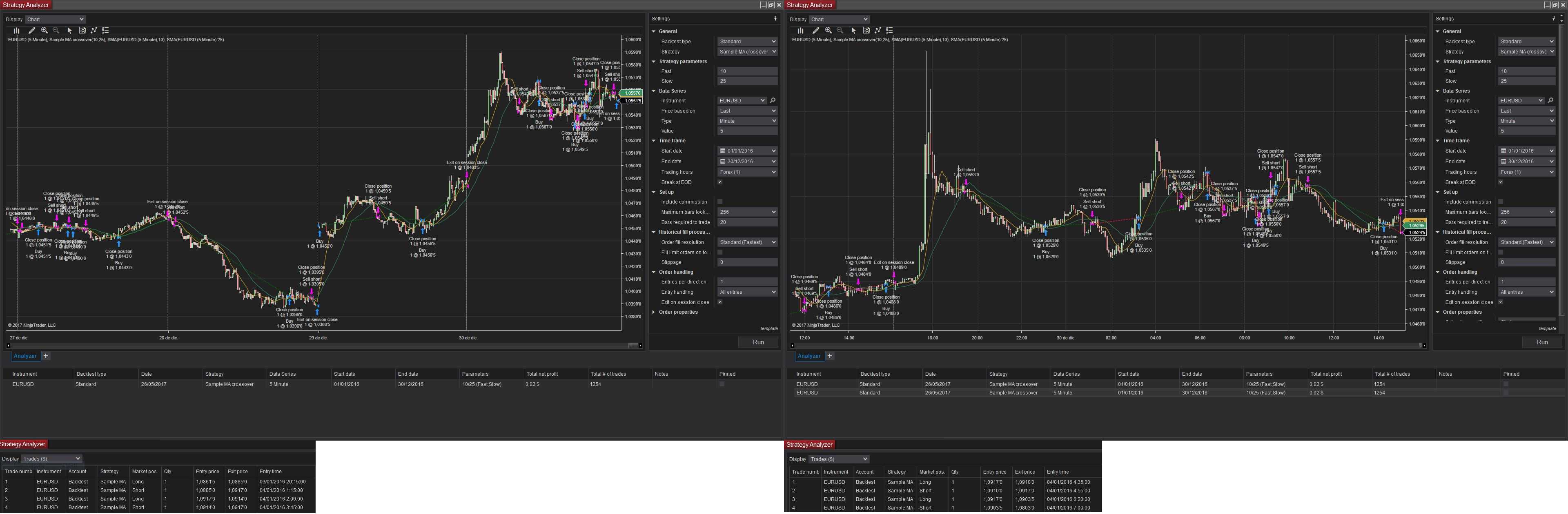
Task: Toggle Break at EOD checkbox in left Settings
Action: (x=719, y=182)
